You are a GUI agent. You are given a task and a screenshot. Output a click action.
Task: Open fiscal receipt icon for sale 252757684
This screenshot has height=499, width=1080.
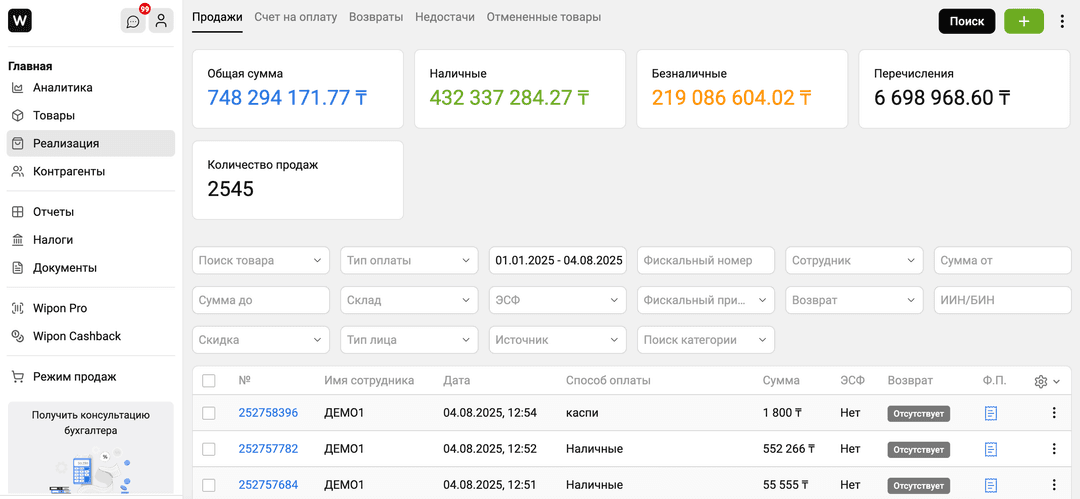coord(991,485)
